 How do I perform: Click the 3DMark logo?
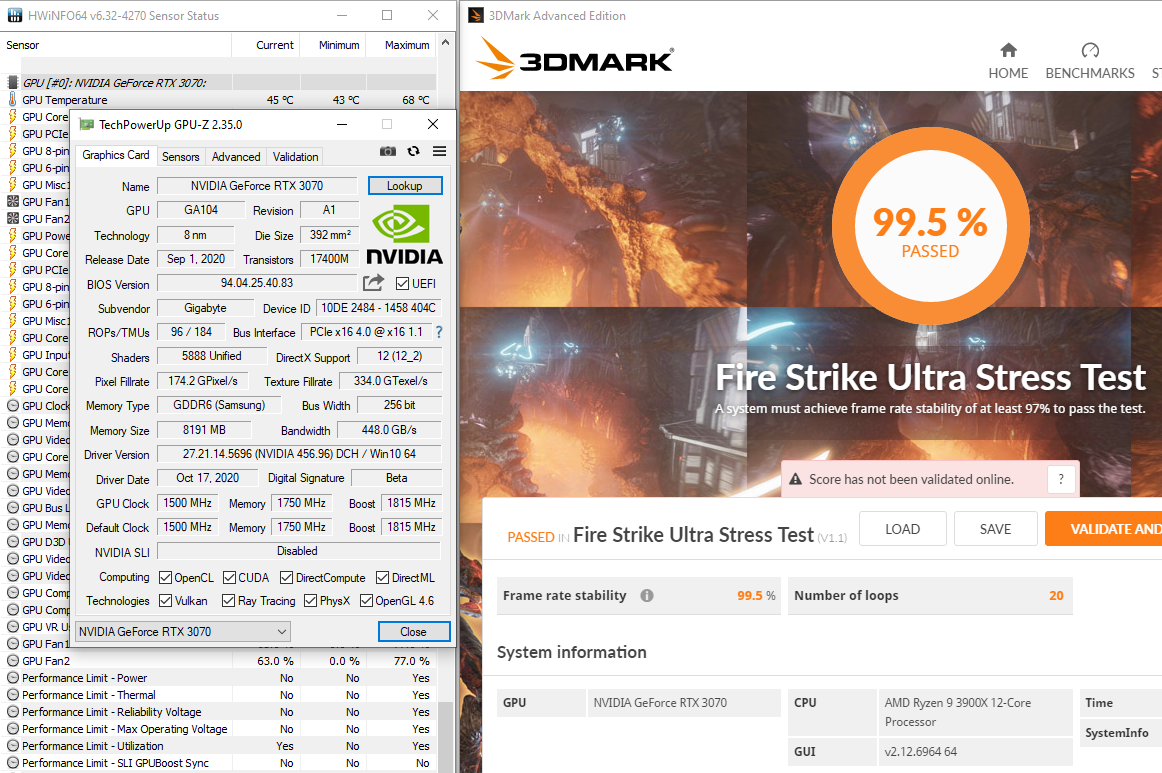click(x=574, y=59)
